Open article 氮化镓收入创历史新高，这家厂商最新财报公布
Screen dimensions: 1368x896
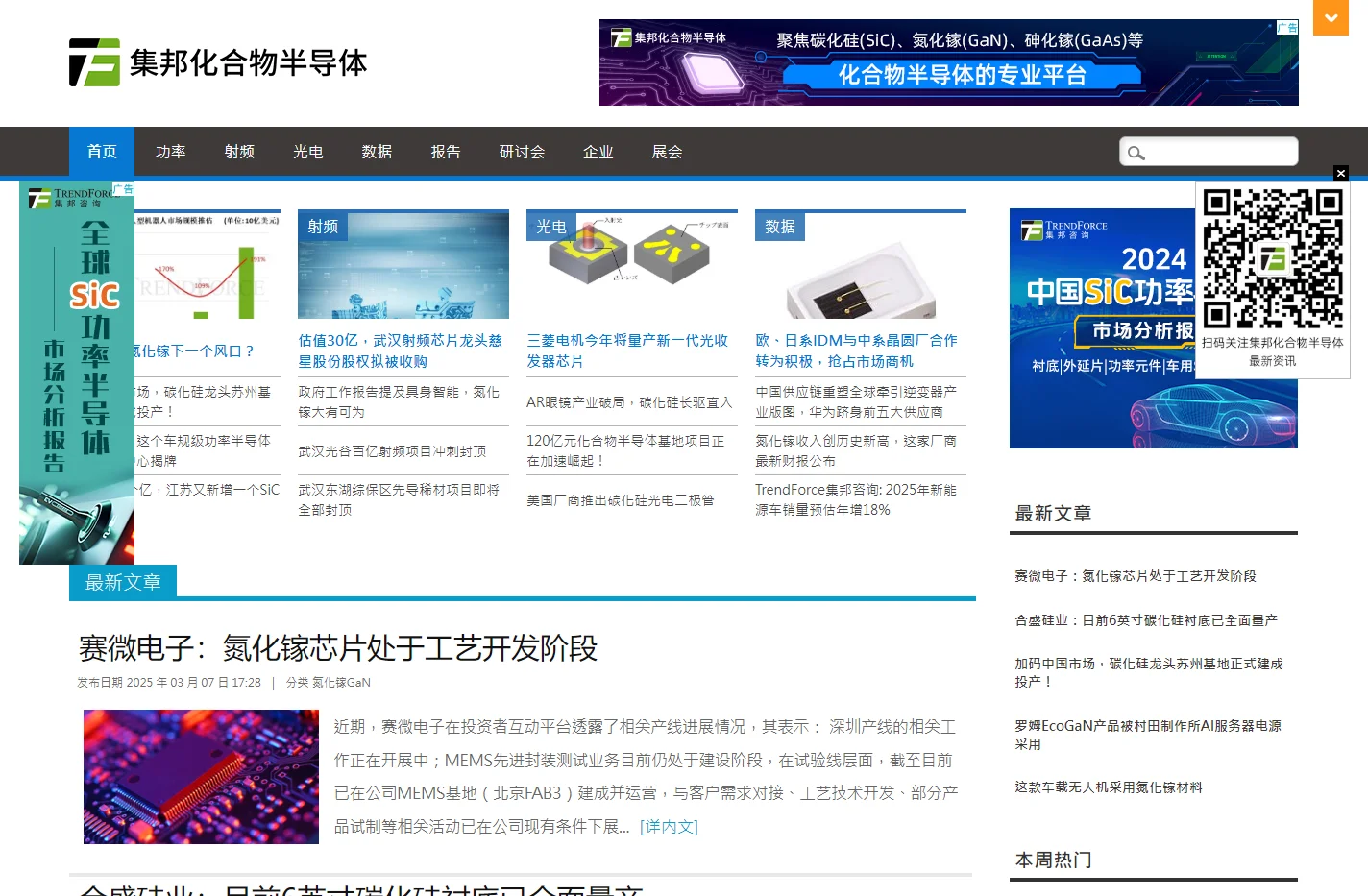click(x=856, y=450)
